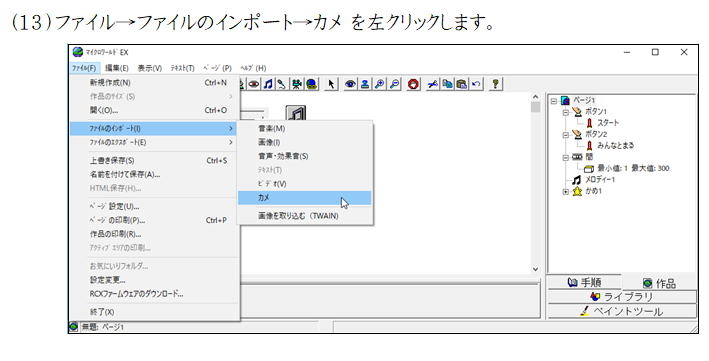Screen dimensions: 709x361
Task: Click the yellow turtle icon beside かめ1
Action: [x=577, y=191]
